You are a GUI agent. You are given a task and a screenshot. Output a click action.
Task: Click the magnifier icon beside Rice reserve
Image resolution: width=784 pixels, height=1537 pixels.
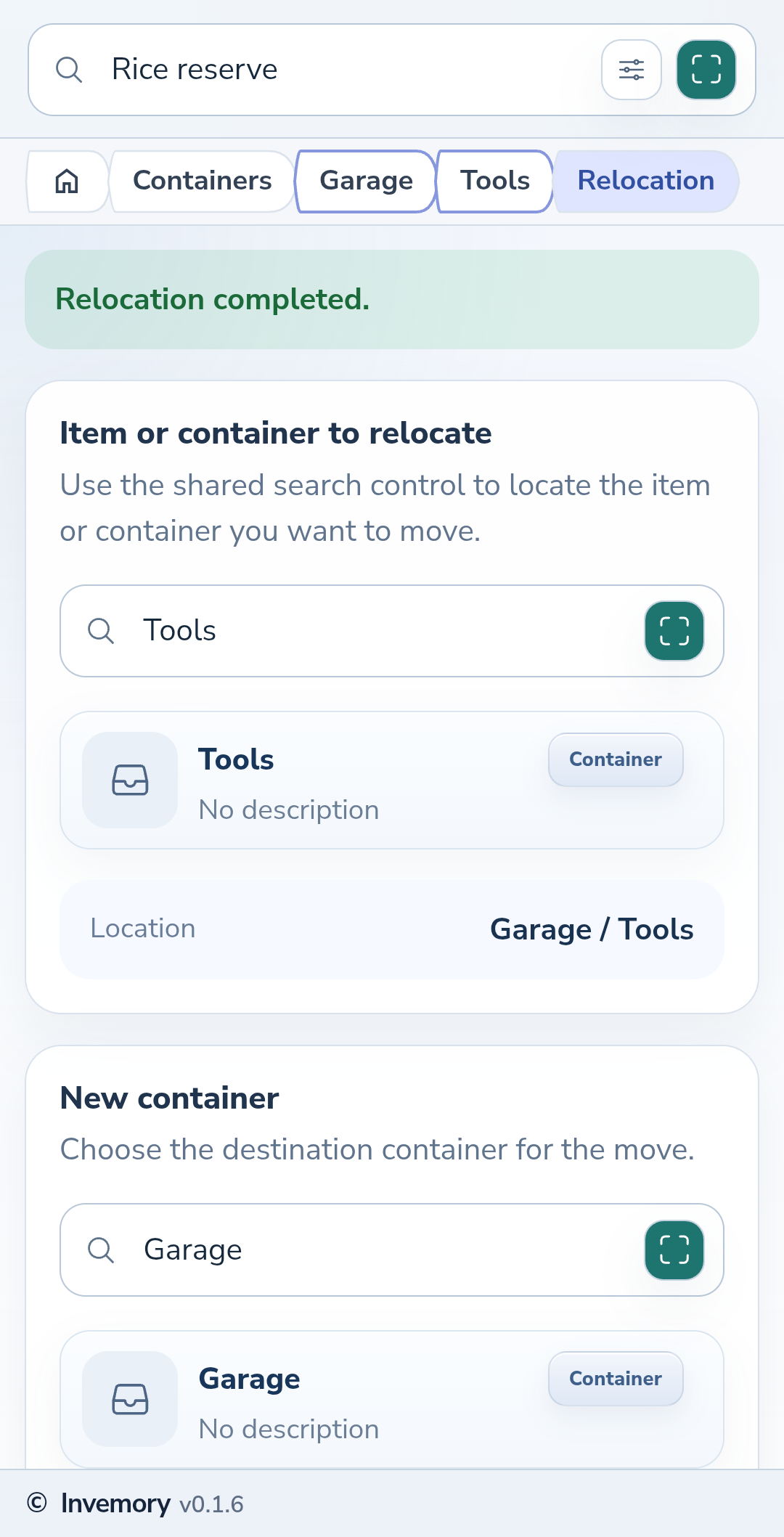point(69,70)
